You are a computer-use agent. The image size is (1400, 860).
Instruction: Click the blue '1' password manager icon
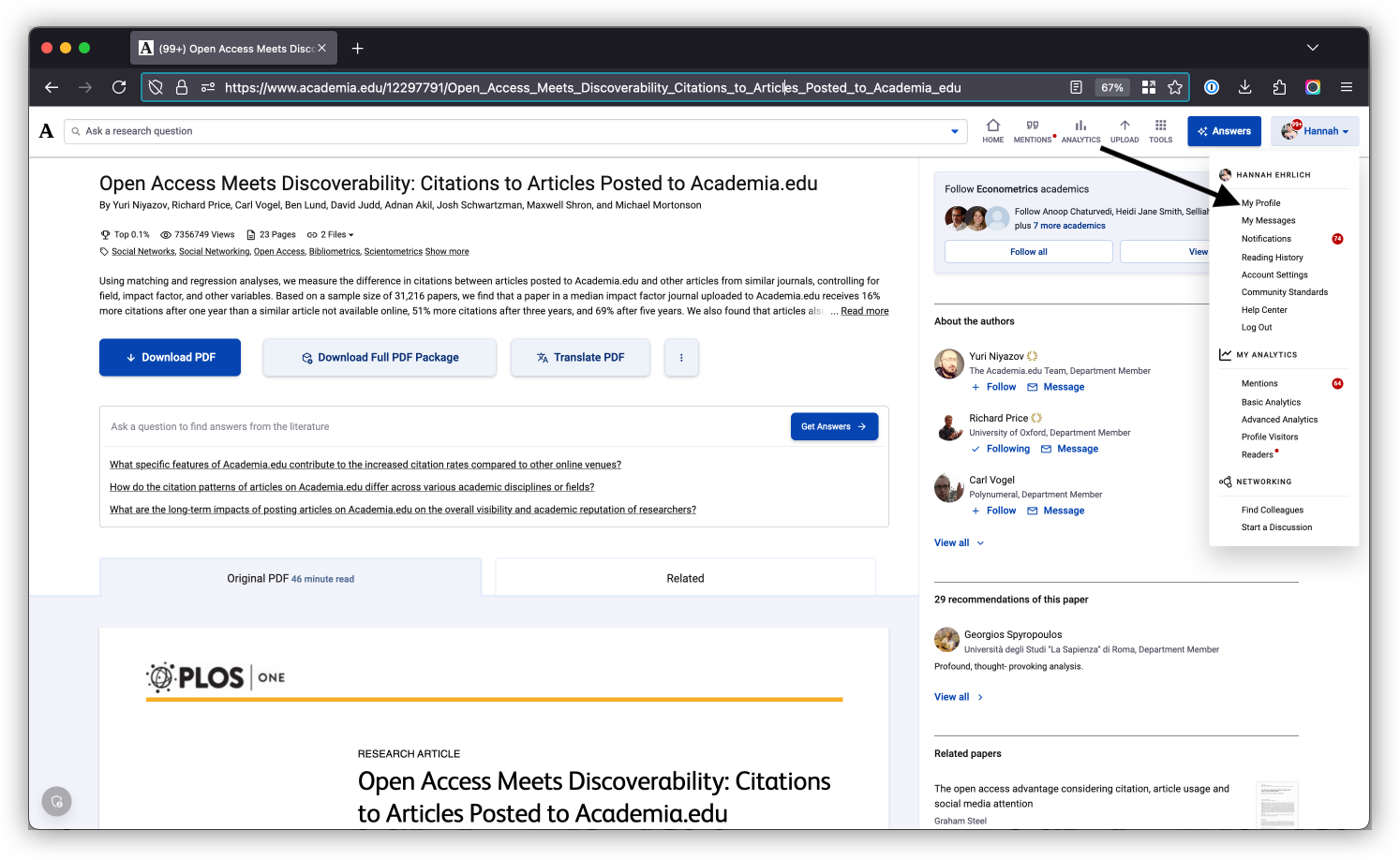point(1211,87)
